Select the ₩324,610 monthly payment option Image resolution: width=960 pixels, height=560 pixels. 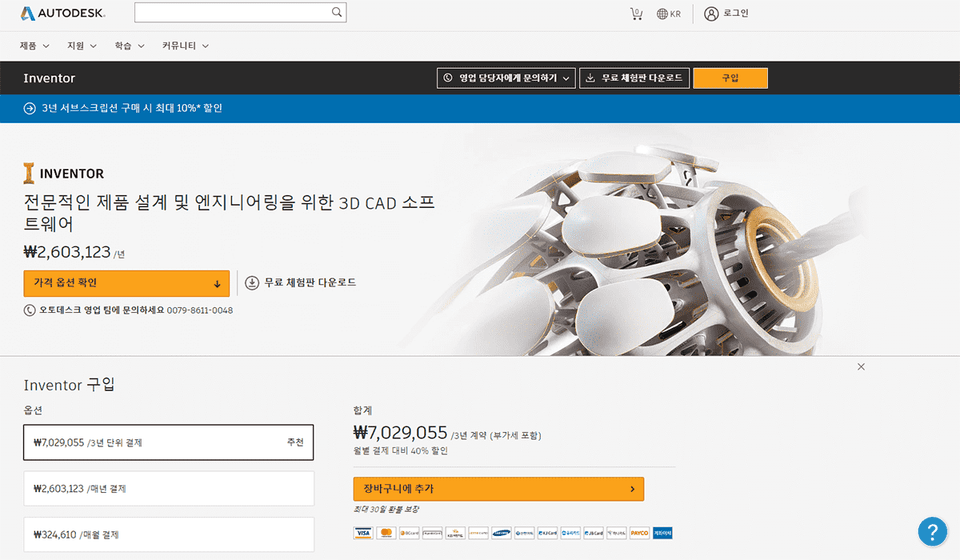tap(168, 534)
